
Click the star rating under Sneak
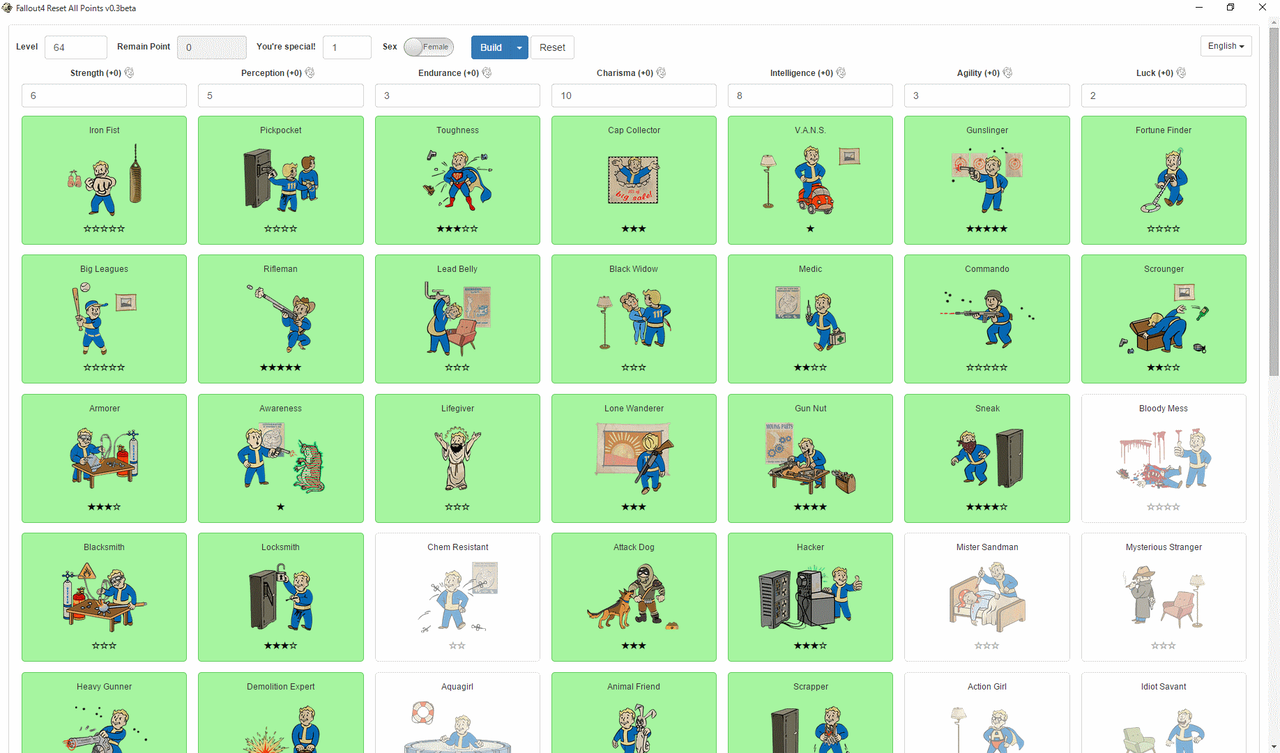988,507
